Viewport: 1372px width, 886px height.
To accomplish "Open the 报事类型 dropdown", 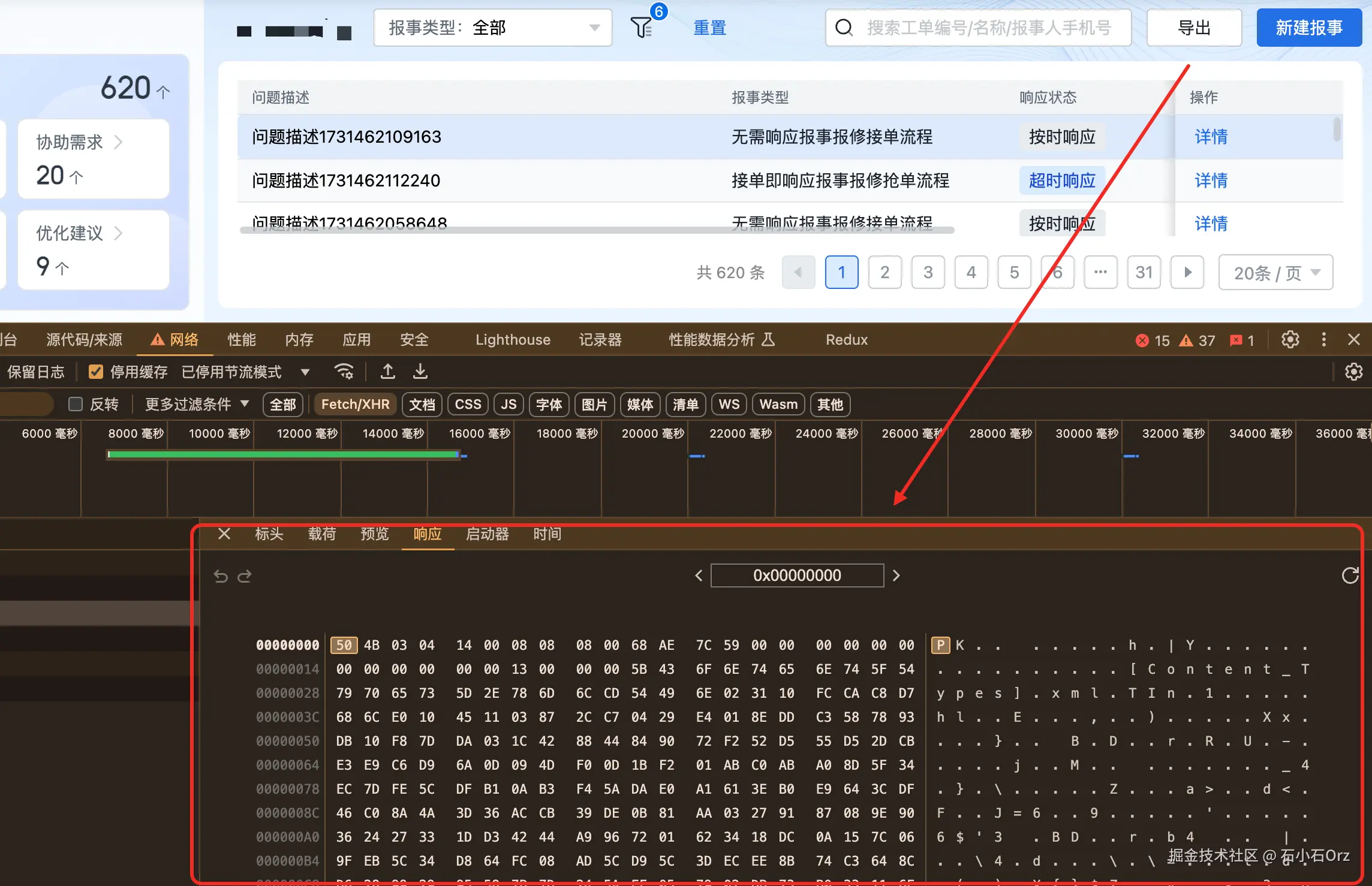I will (492, 28).
